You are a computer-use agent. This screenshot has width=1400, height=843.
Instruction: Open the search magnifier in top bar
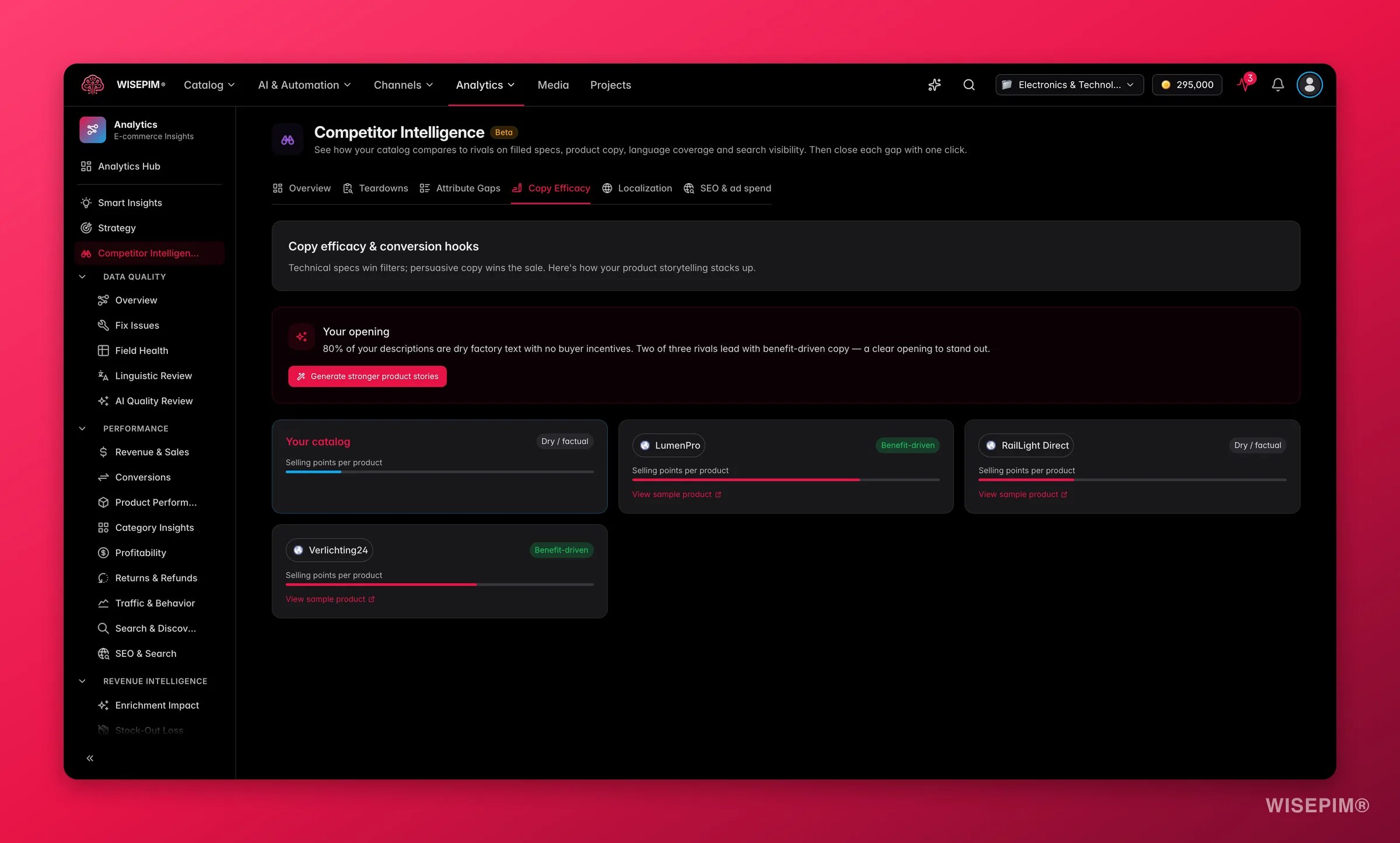[969, 85]
